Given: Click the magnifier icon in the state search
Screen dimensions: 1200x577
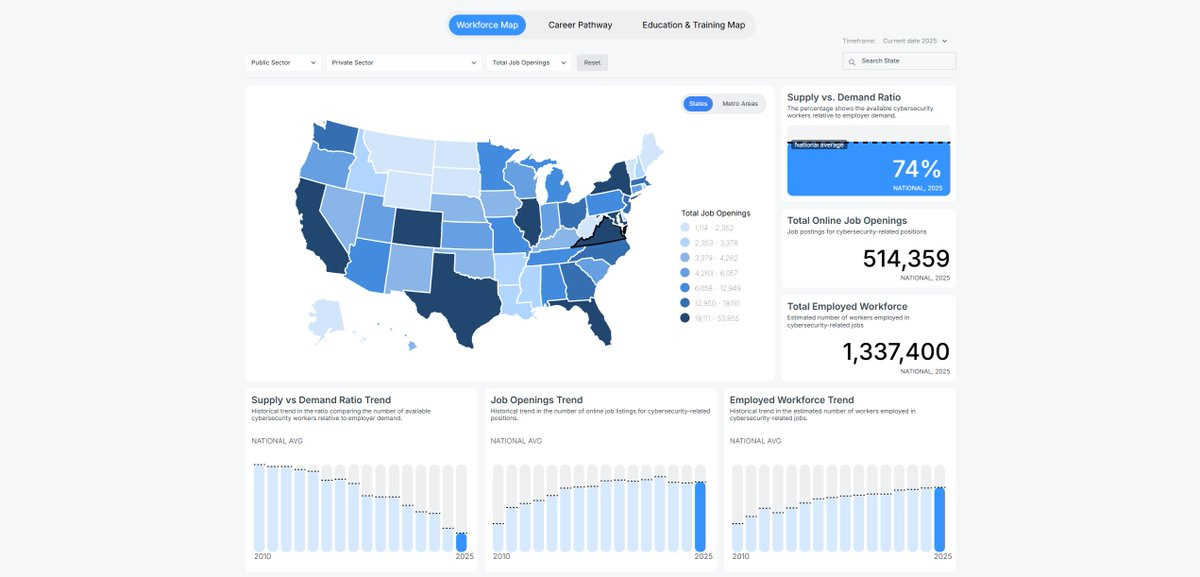Looking at the screenshot, I should (x=852, y=62).
